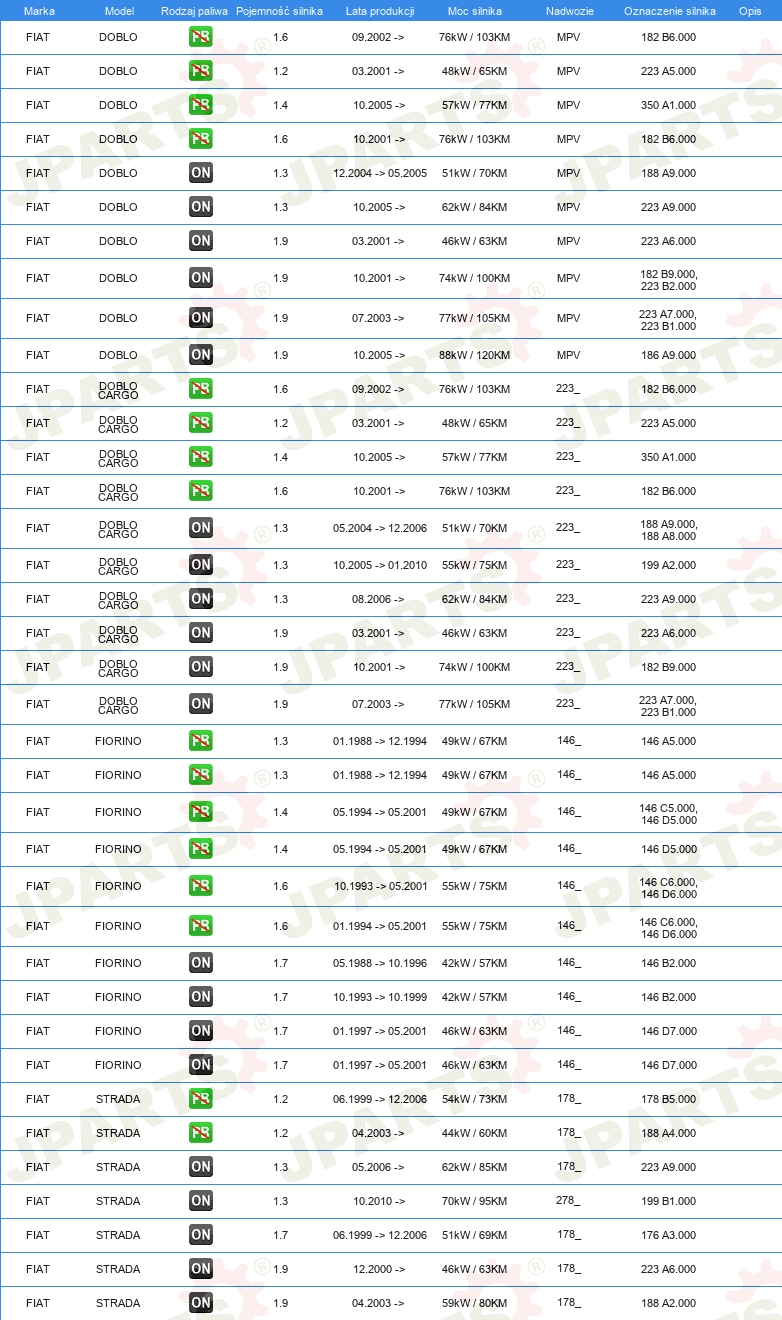Click date range 10.1993 -> 10.1999
The height and width of the screenshot is (1320, 782).
[x=380, y=997]
